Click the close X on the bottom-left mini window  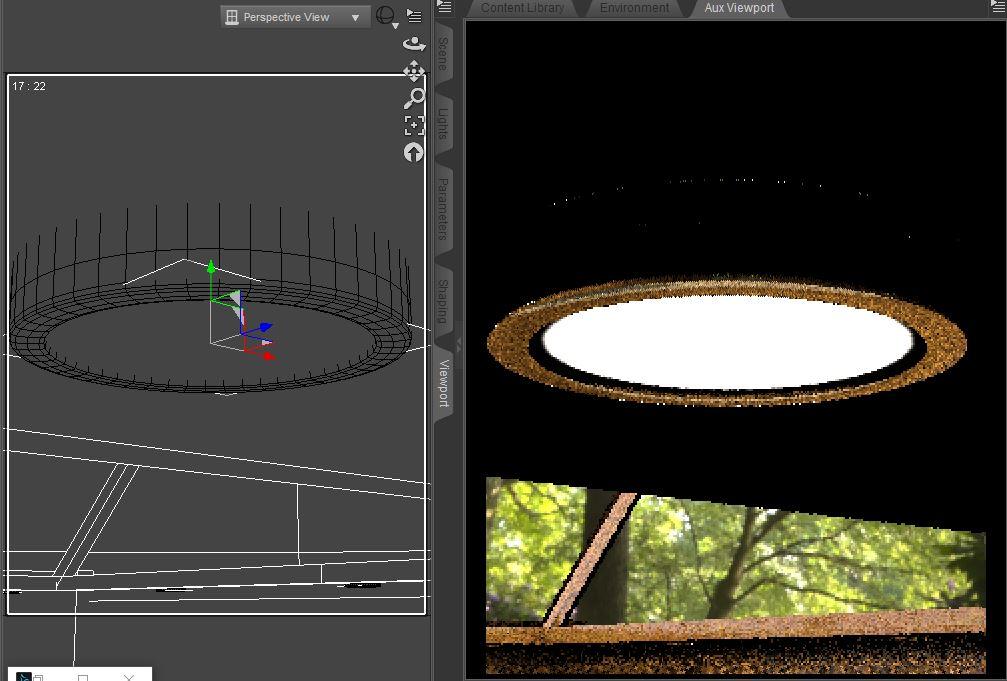pos(129,677)
